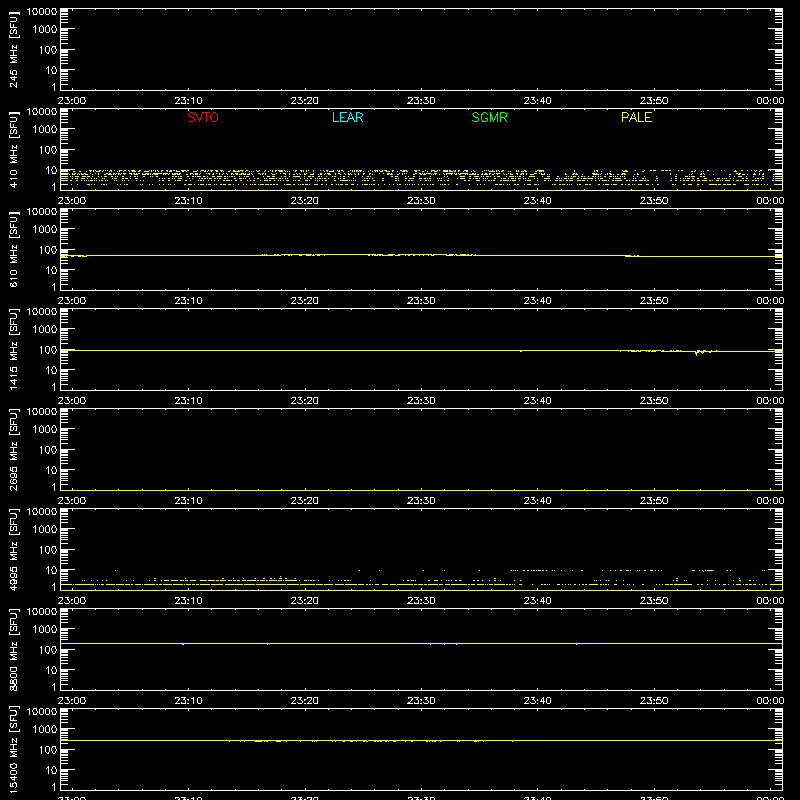Select the 410 MHz [SFU] axis title
This screenshot has height=800, width=800.
14,149
